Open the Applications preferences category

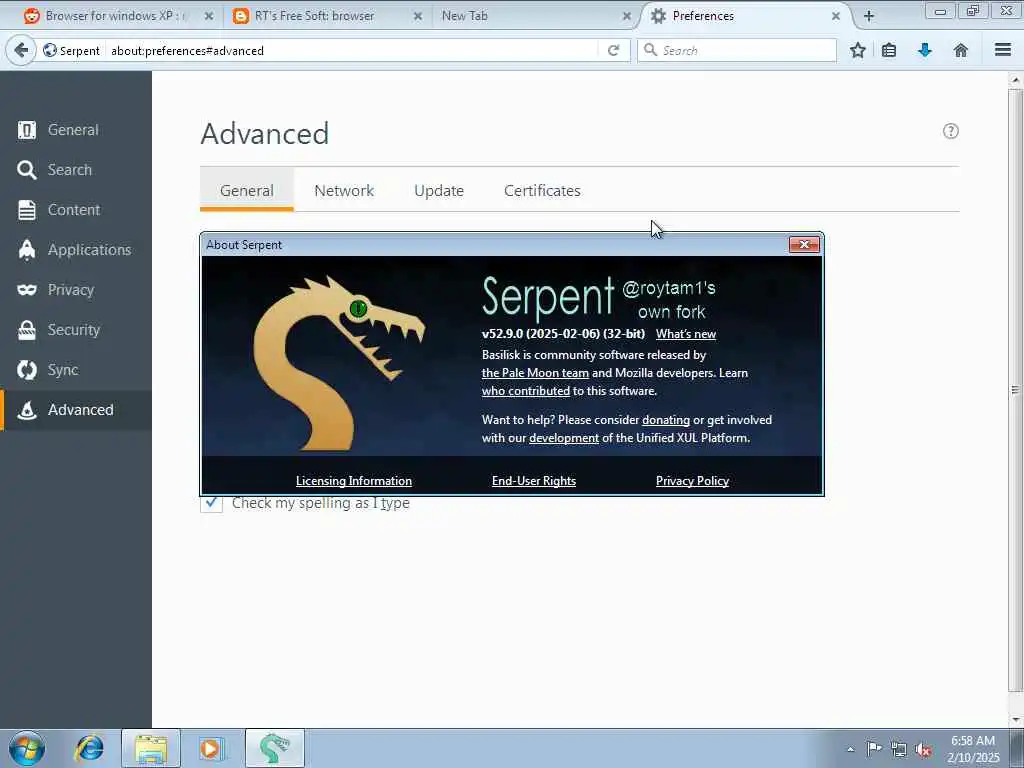(76, 249)
